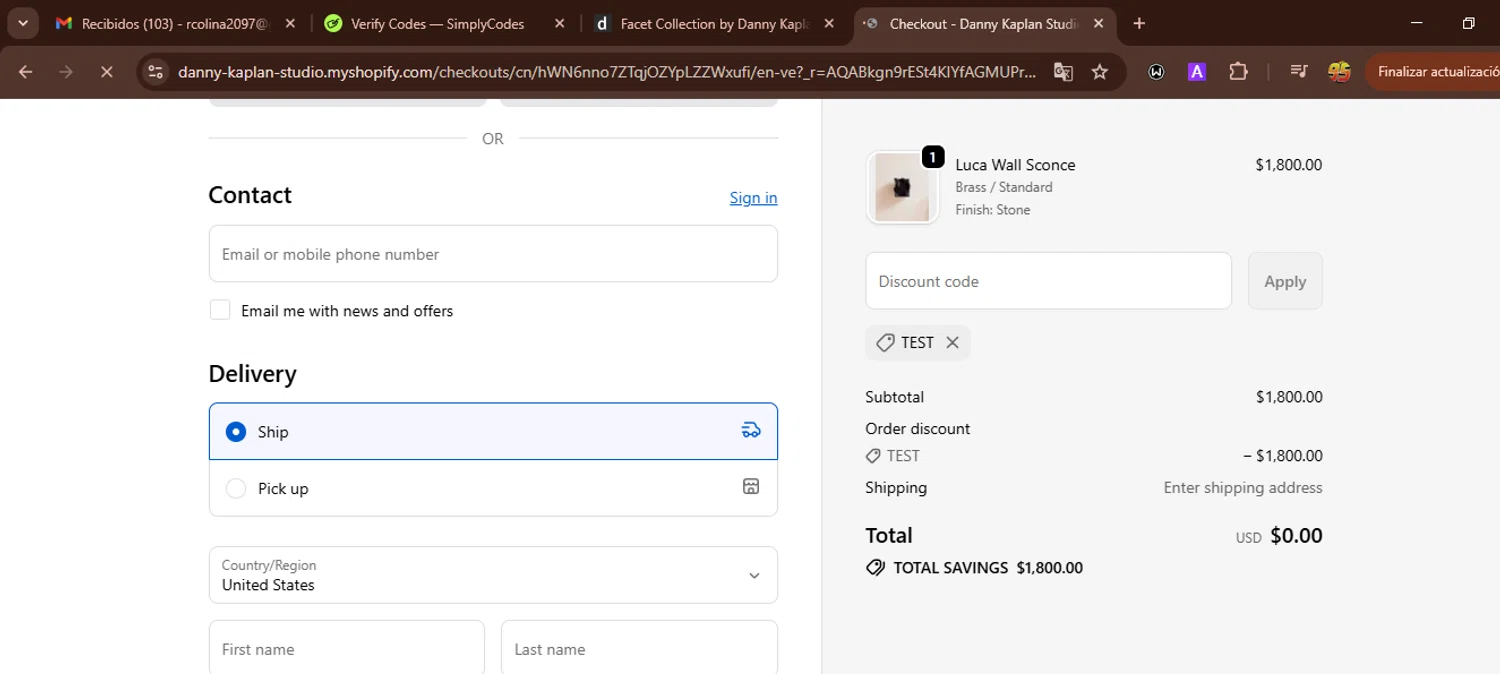This screenshot has height=674, width=1500.
Task: Close the Facet Collection tab
Action: coord(829,23)
